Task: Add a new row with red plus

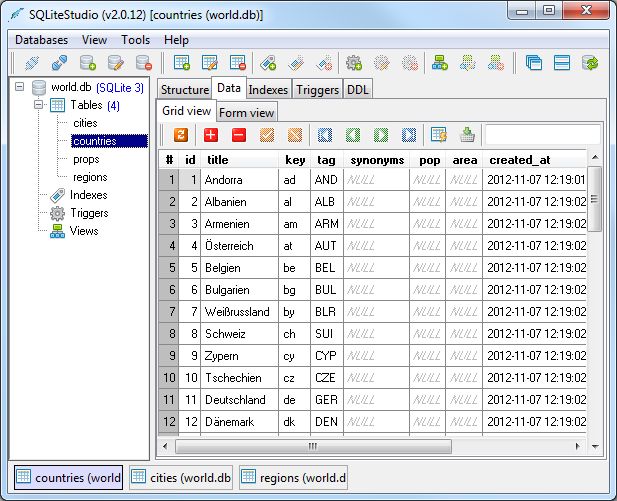Action: tap(211, 135)
